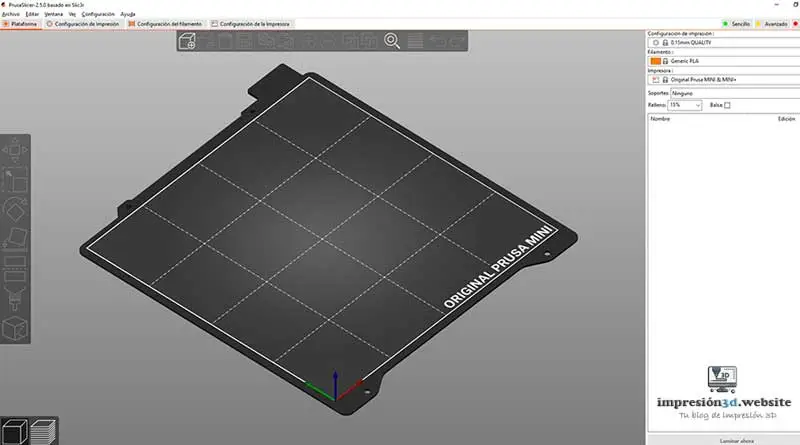Open the Ayuda menu
Viewport: 800px width, 445px height.
click(128, 14)
